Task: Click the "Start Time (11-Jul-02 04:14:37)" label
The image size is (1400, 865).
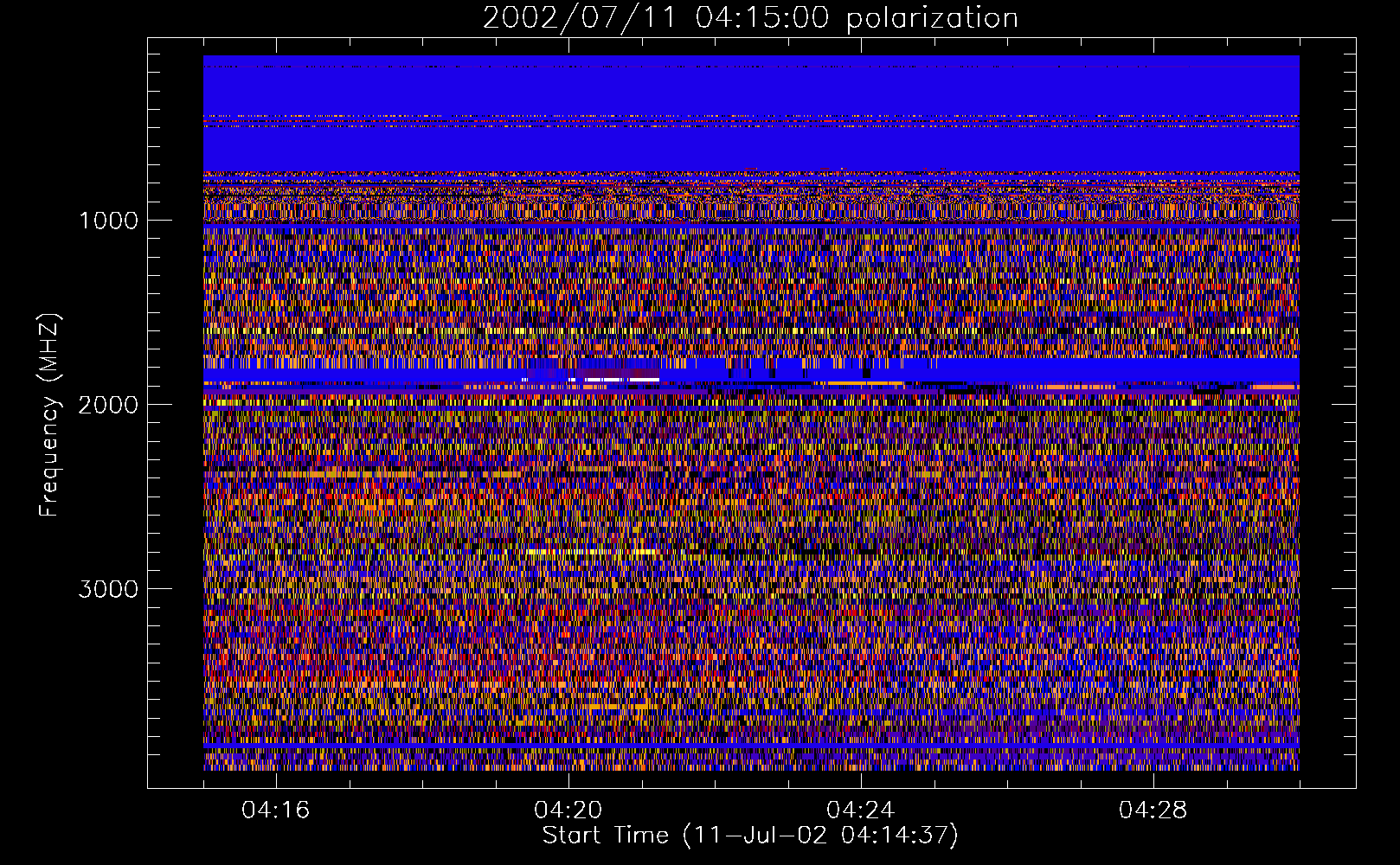Action: [x=750, y=836]
